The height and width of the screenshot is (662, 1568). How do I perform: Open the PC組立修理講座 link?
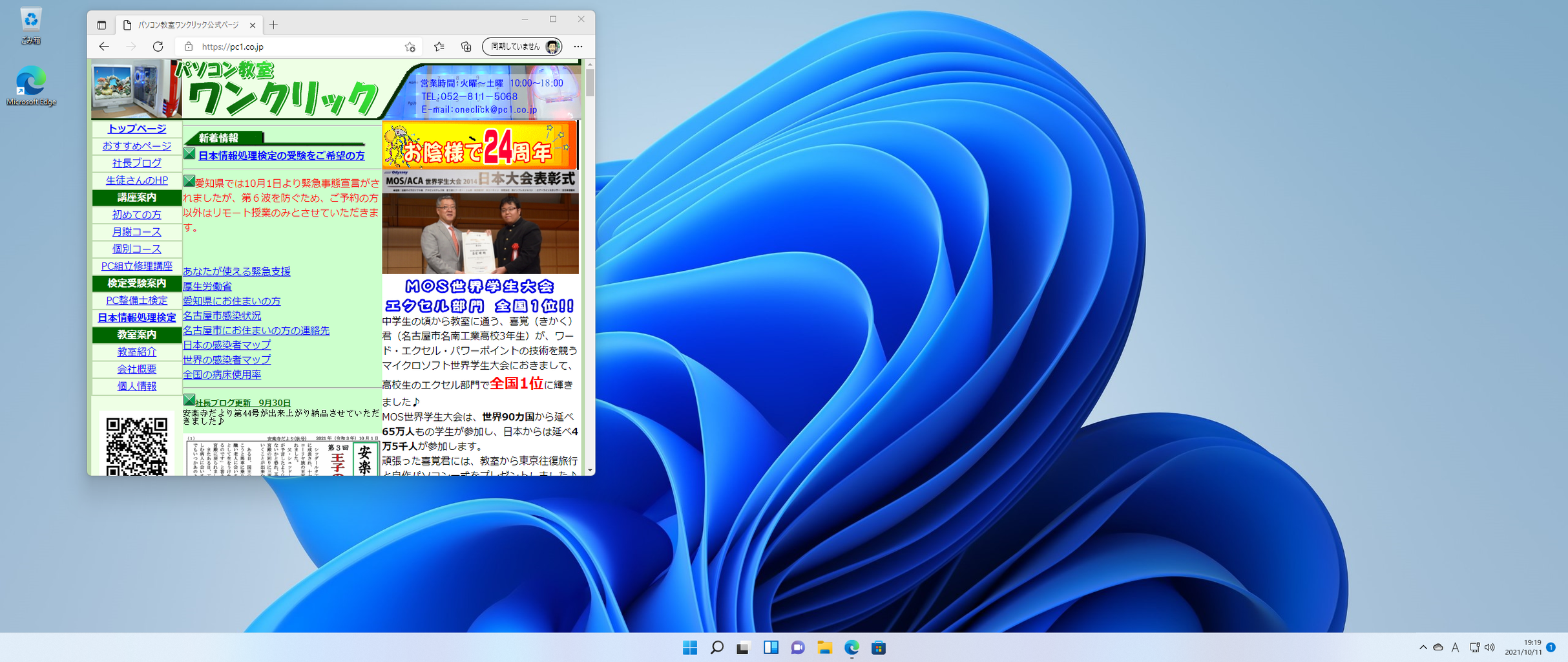point(137,266)
